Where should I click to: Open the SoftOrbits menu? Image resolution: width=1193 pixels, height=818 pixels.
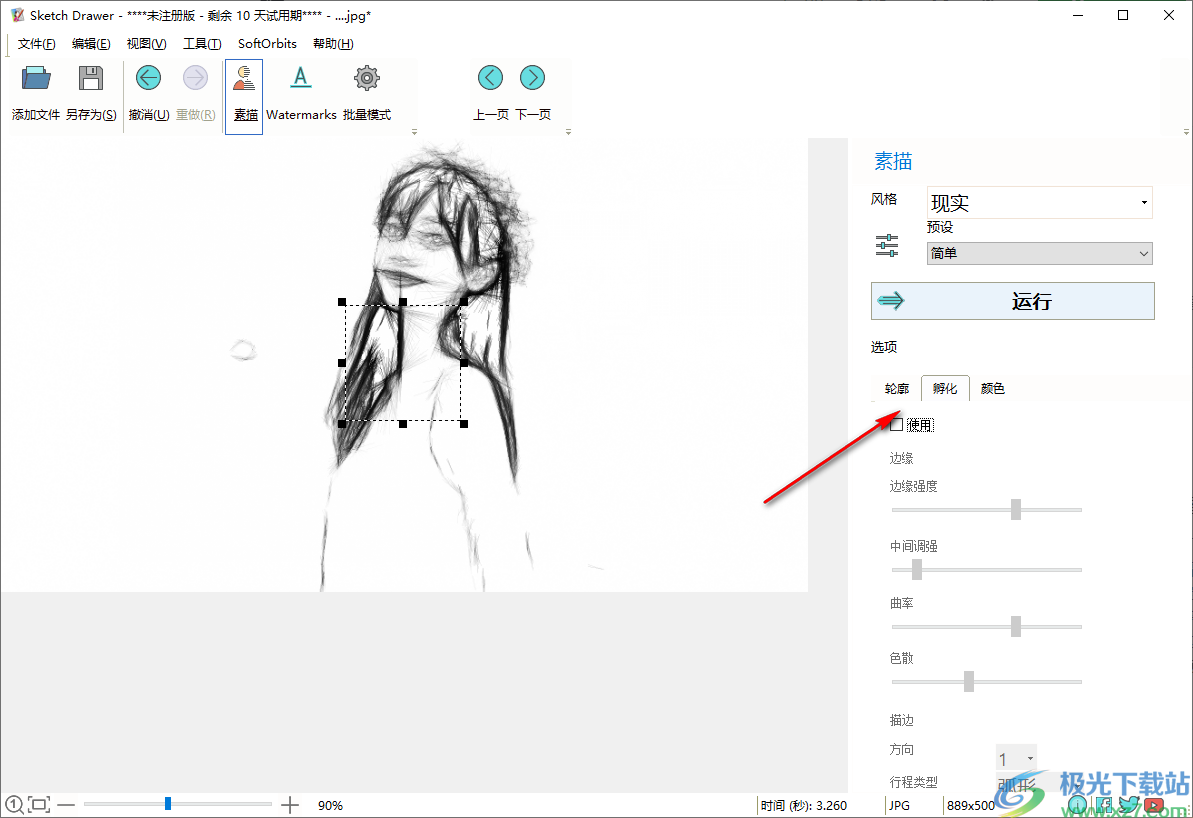(x=267, y=44)
